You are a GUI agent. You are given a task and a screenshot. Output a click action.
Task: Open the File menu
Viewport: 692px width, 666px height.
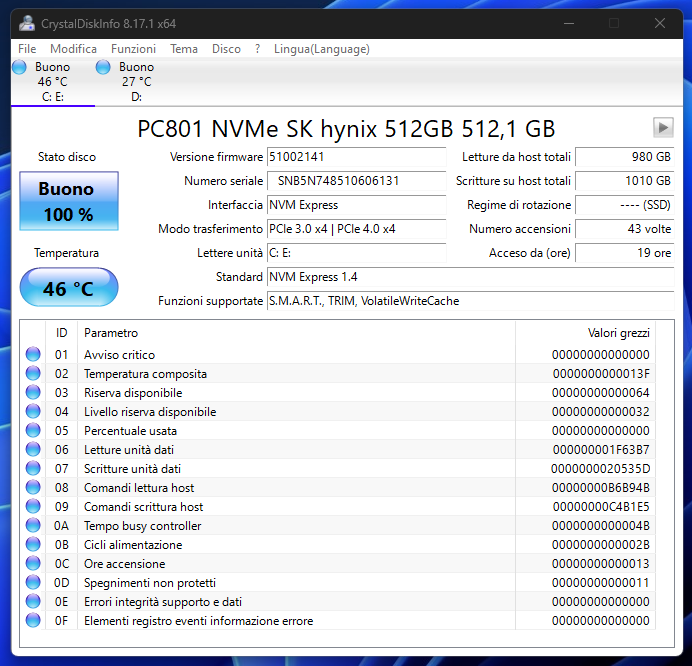click(27, 49)
